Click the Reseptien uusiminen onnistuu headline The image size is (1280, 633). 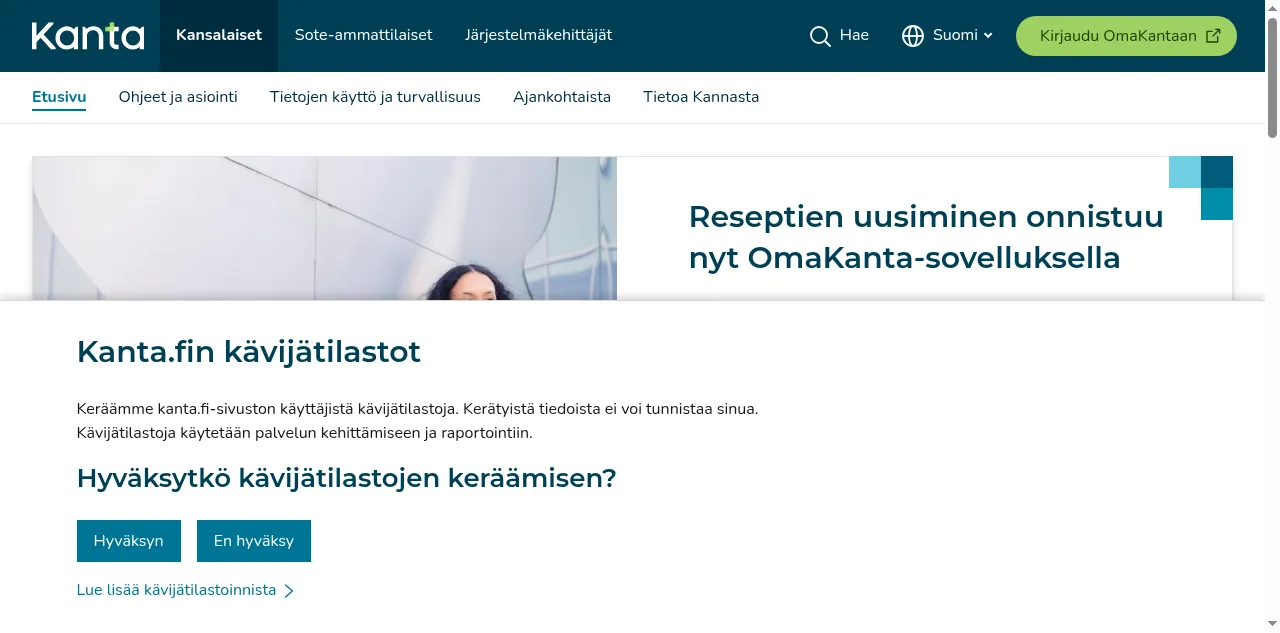(x=925, y=237)
